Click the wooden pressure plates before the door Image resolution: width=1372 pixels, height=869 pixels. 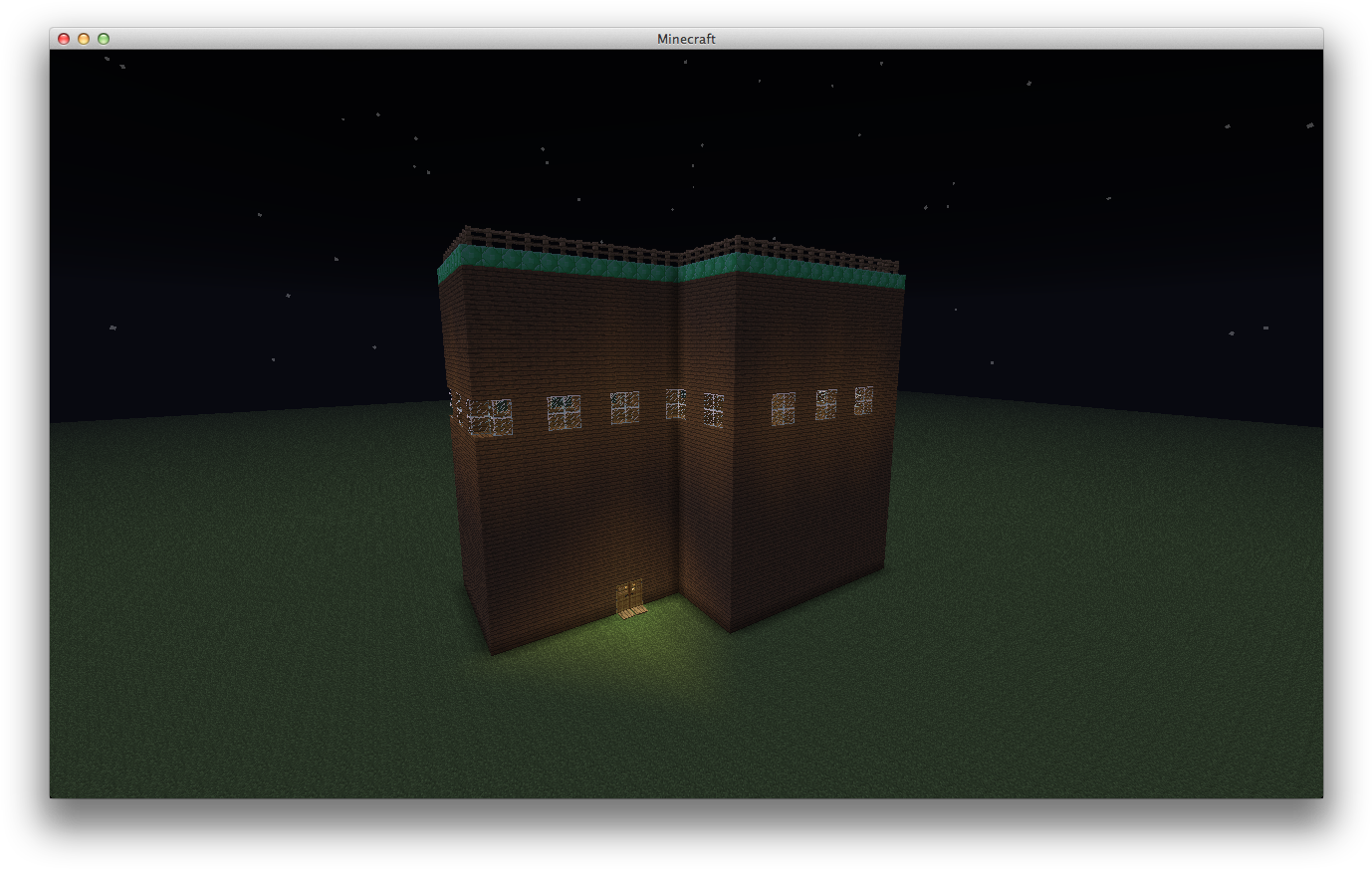point(632,612)
